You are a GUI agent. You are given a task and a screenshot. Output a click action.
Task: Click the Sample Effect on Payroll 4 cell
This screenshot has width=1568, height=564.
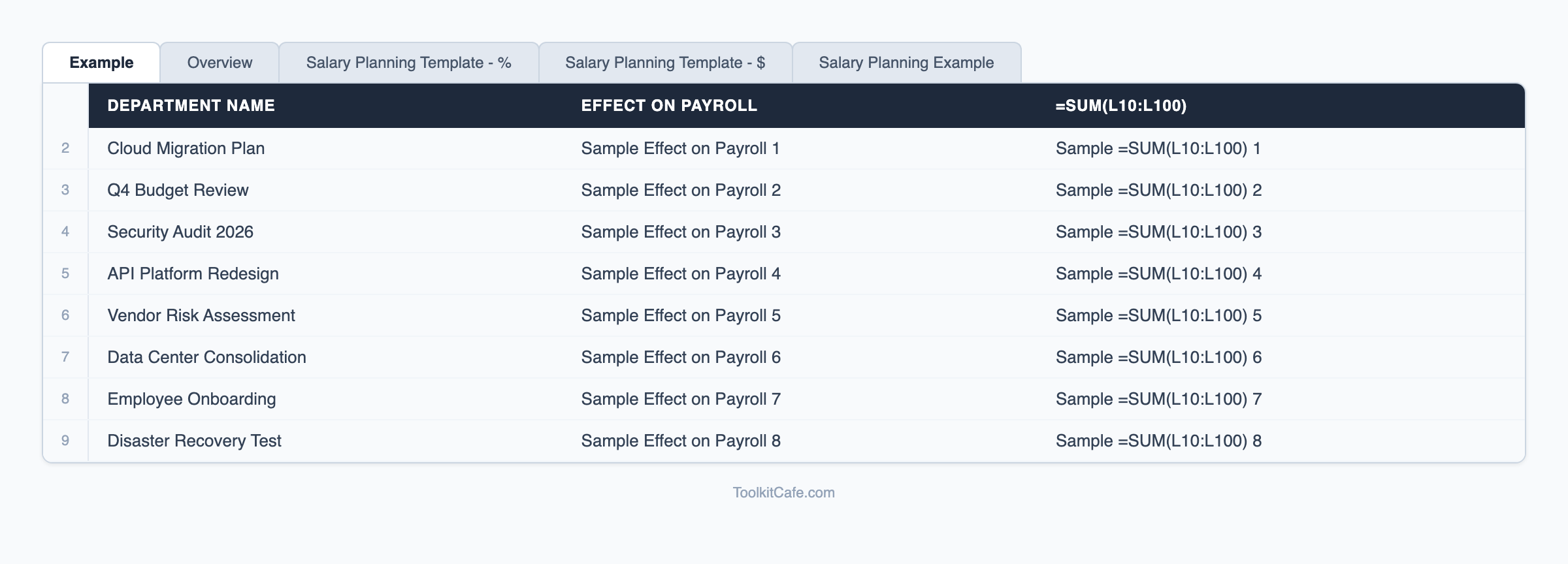pyautogui.click(x=680, y=274)
